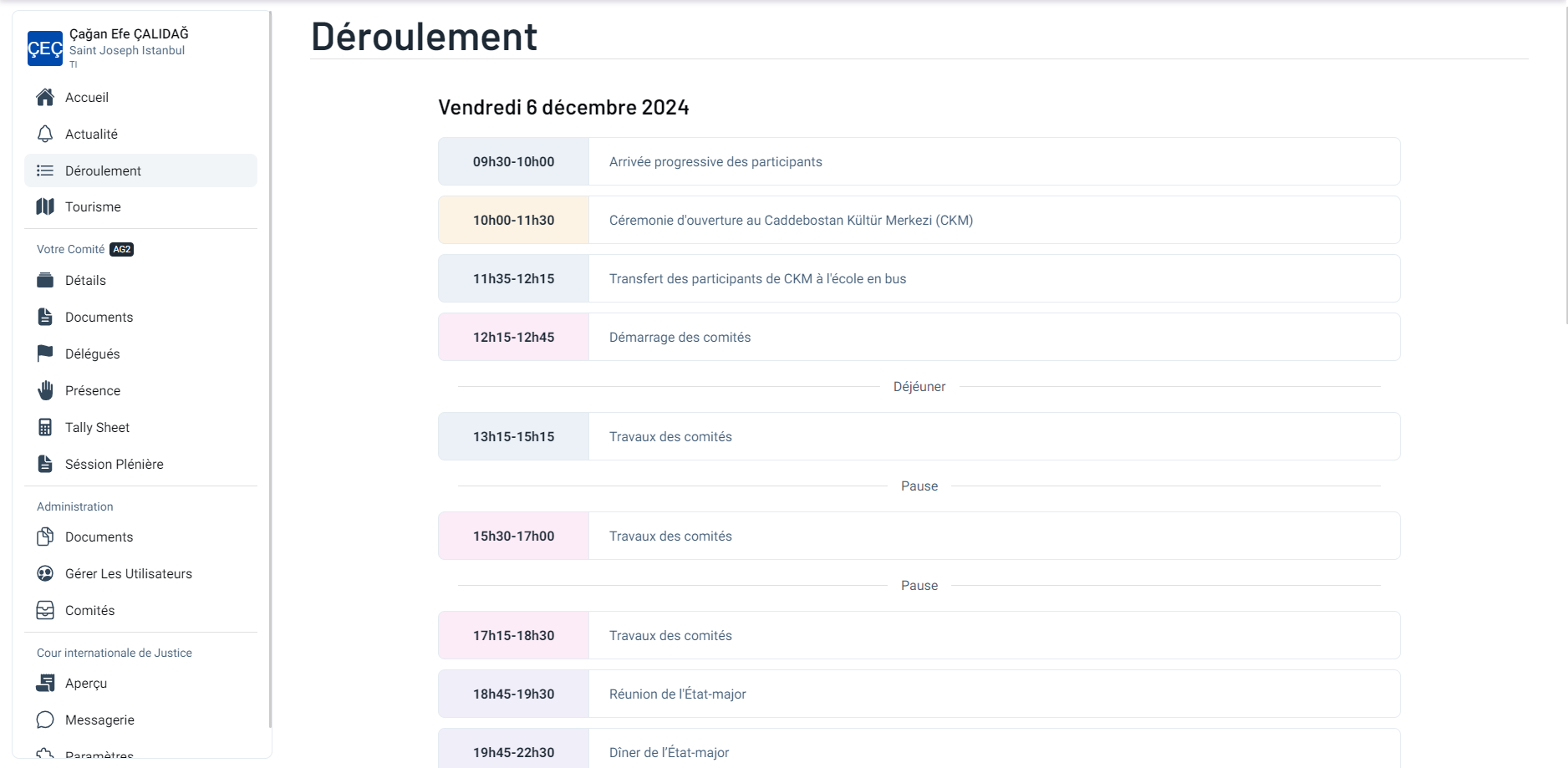This screenshot has height=768, width=1568.
Task: Open Séssion Plénière page
Action: pyautogui.click(x=114, y=465)
